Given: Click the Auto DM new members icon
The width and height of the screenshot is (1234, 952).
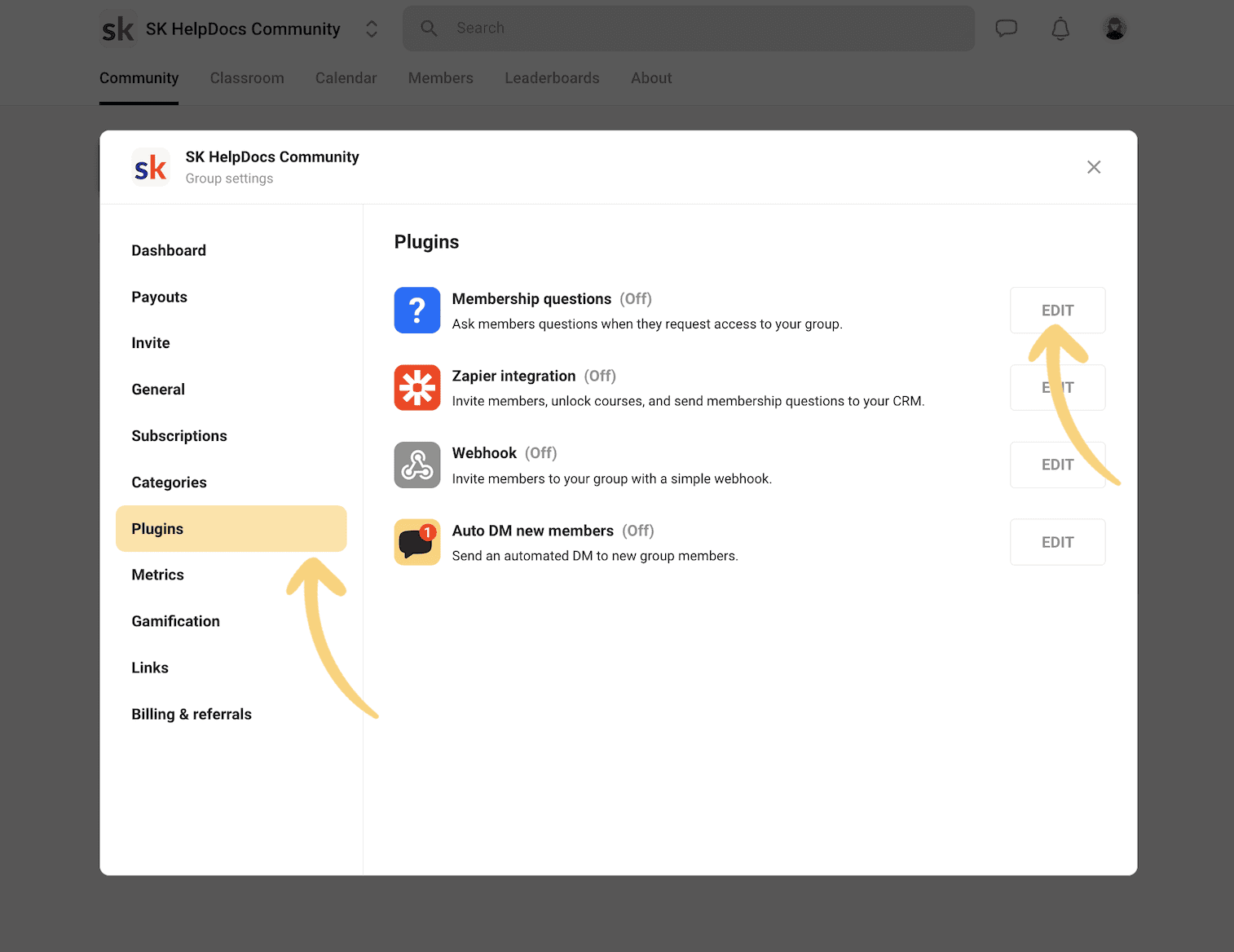Looking at the screenshot, I should point(416,542).
